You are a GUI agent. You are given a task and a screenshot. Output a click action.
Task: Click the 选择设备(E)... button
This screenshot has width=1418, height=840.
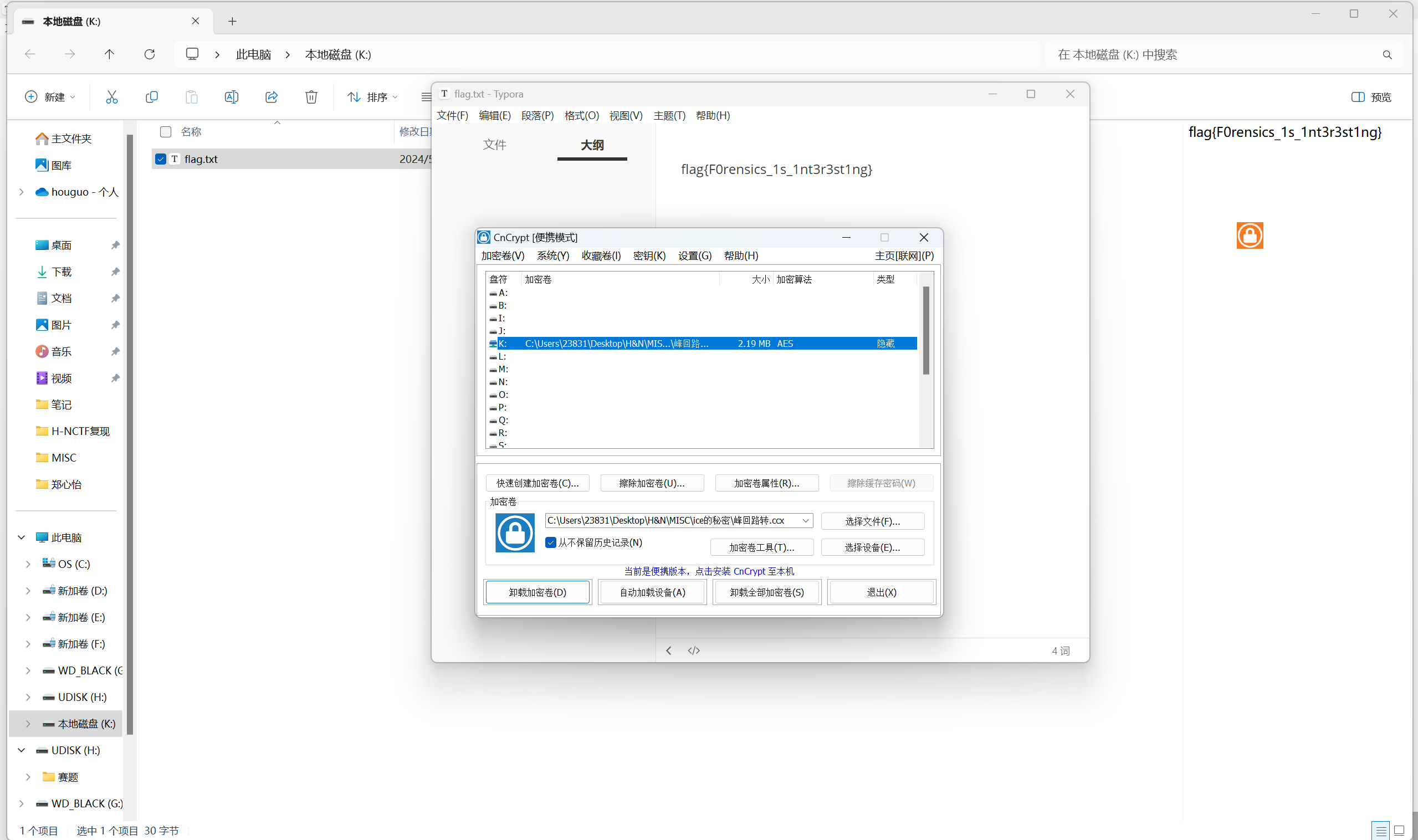pyautogui.click(x=872, y=547)
